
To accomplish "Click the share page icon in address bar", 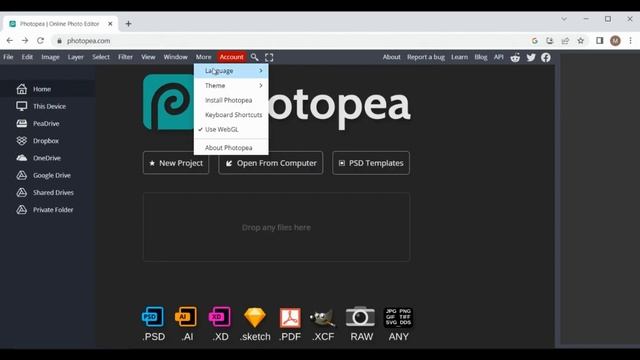I will click(x=565, y=41).
